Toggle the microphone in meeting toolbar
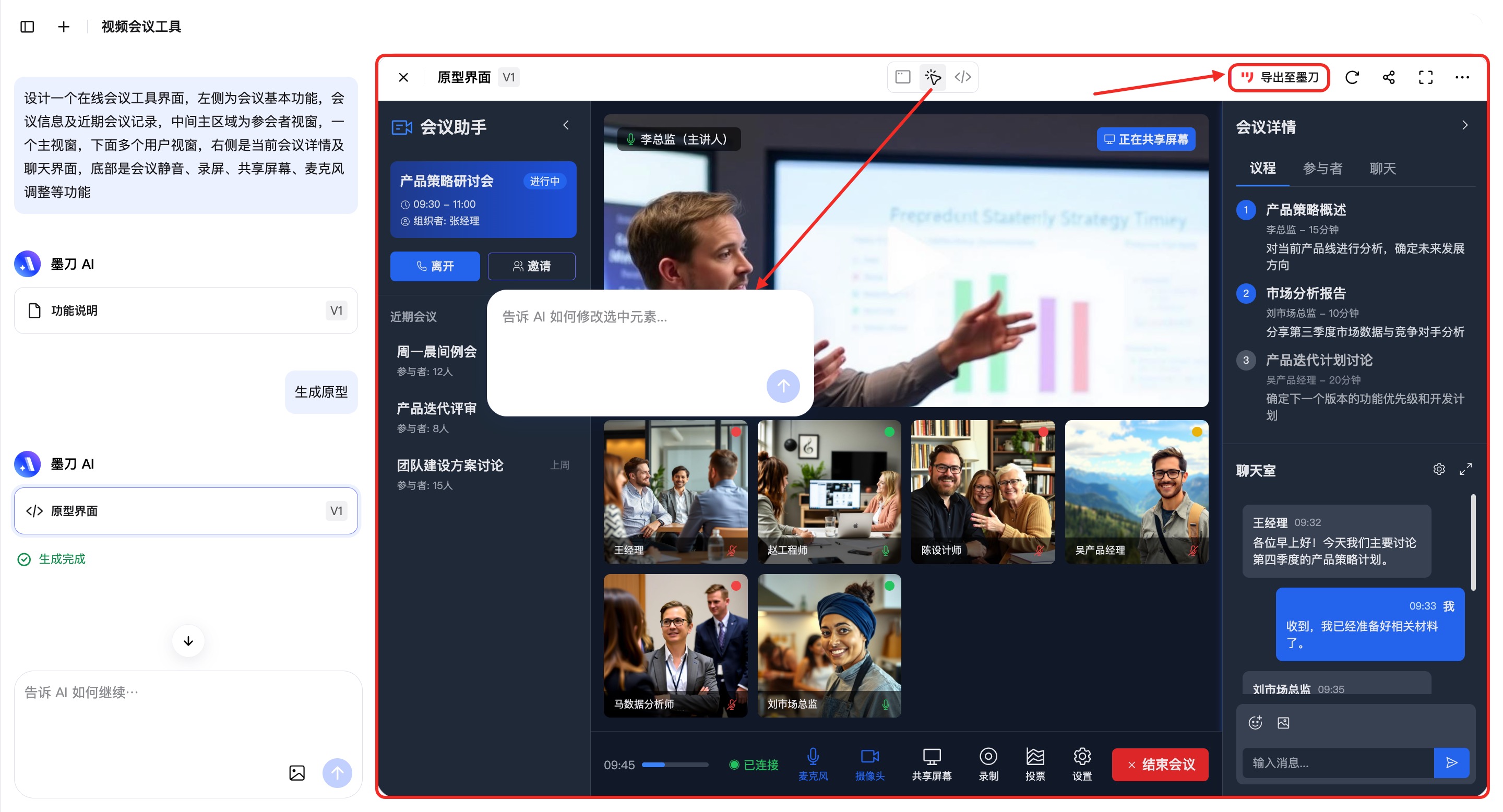This screenshot has width=1503, height=812. tap(813, 763)
